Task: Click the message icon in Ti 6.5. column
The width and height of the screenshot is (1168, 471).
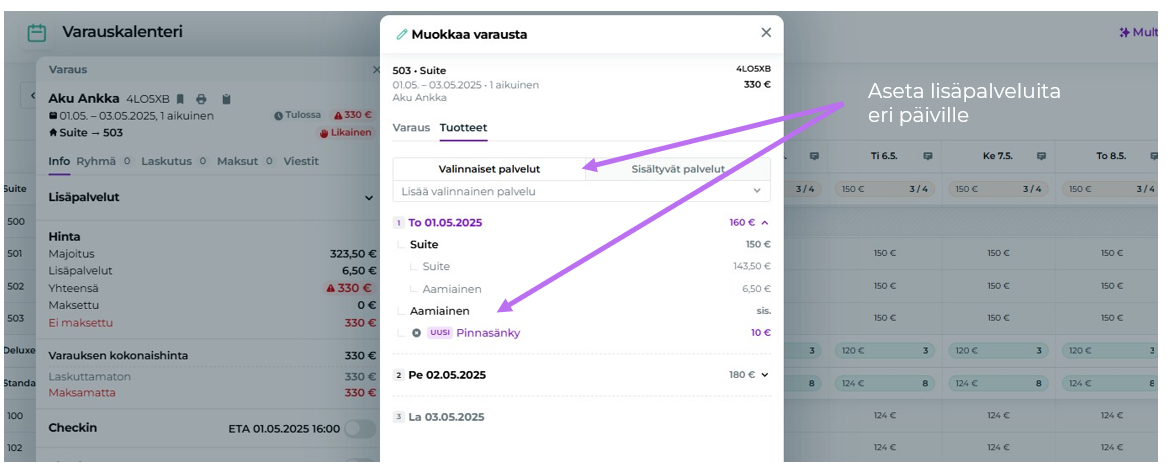Action: [x=928, y=156]
